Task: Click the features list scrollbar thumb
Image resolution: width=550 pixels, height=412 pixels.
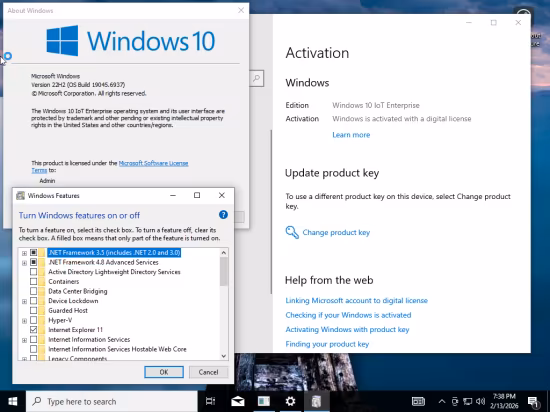Action: pos(224,271)
